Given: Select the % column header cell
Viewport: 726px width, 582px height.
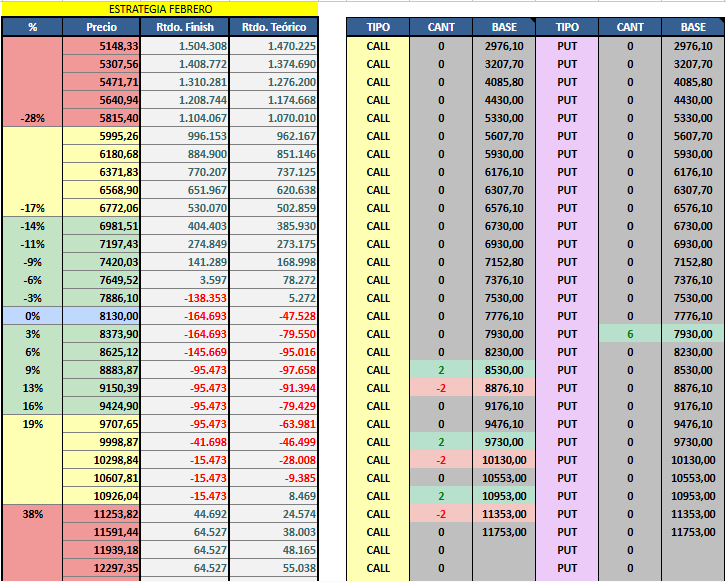Looking at the screenshot, I should (32, 27).
